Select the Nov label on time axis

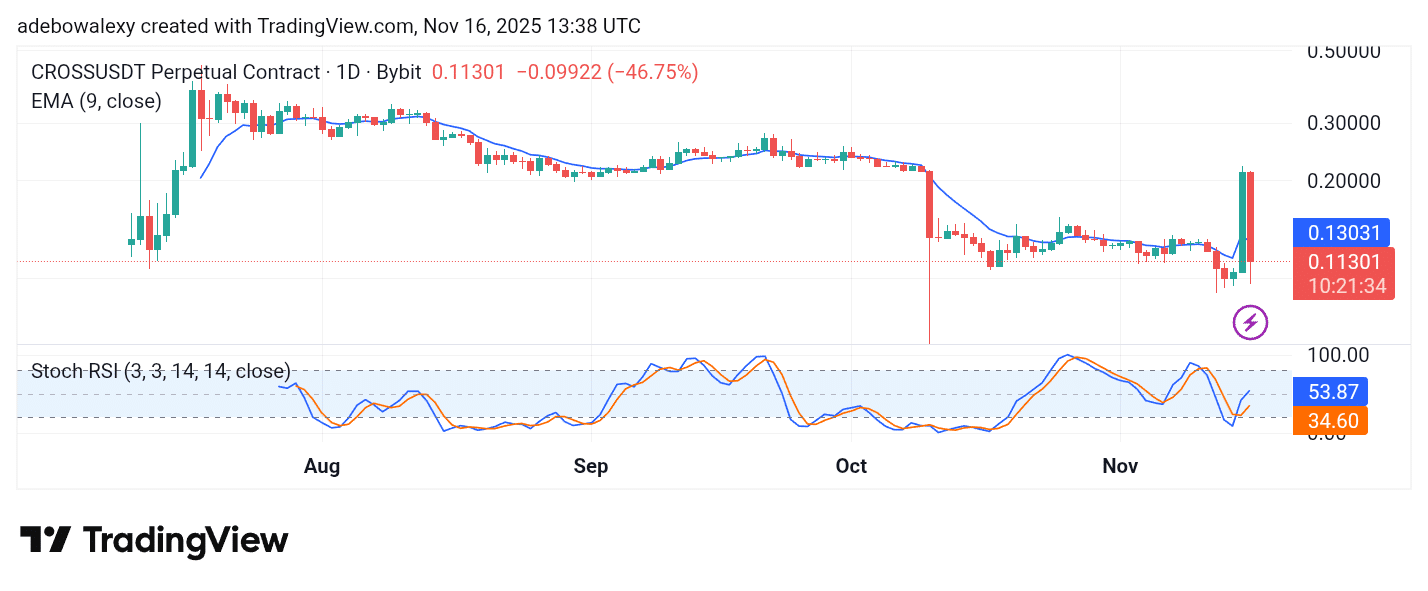click(x=1120, y=466)
